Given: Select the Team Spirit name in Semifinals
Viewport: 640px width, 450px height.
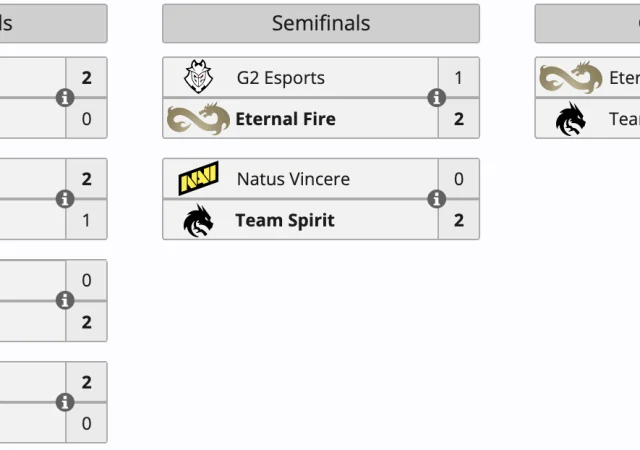Looking at the screenshot, I should (285, 220).
